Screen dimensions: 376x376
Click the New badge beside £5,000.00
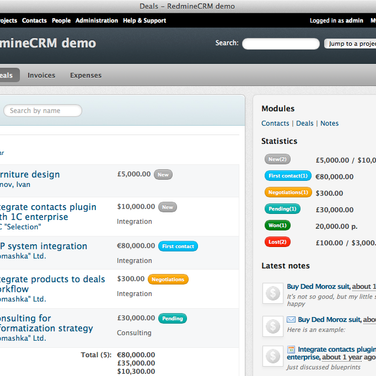(163, 175)
